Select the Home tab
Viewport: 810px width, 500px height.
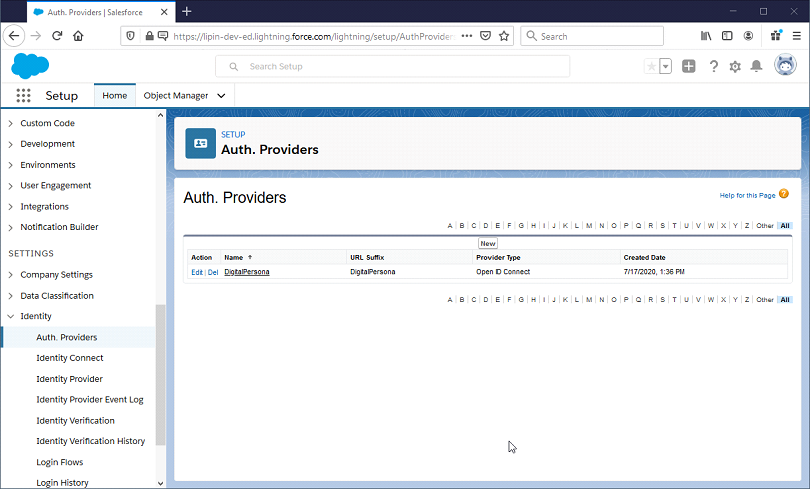pos(115,96)
